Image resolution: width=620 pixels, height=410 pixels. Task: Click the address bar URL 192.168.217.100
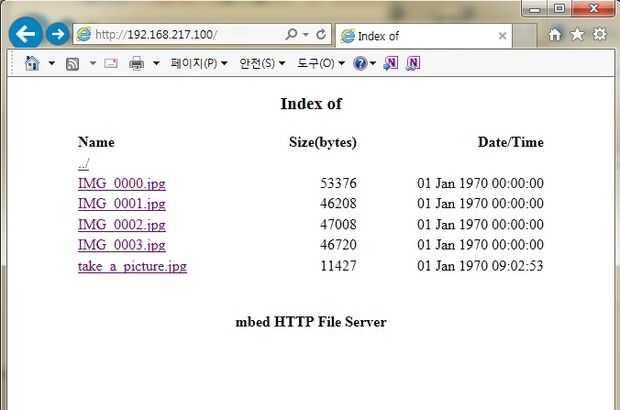[156, 34]
